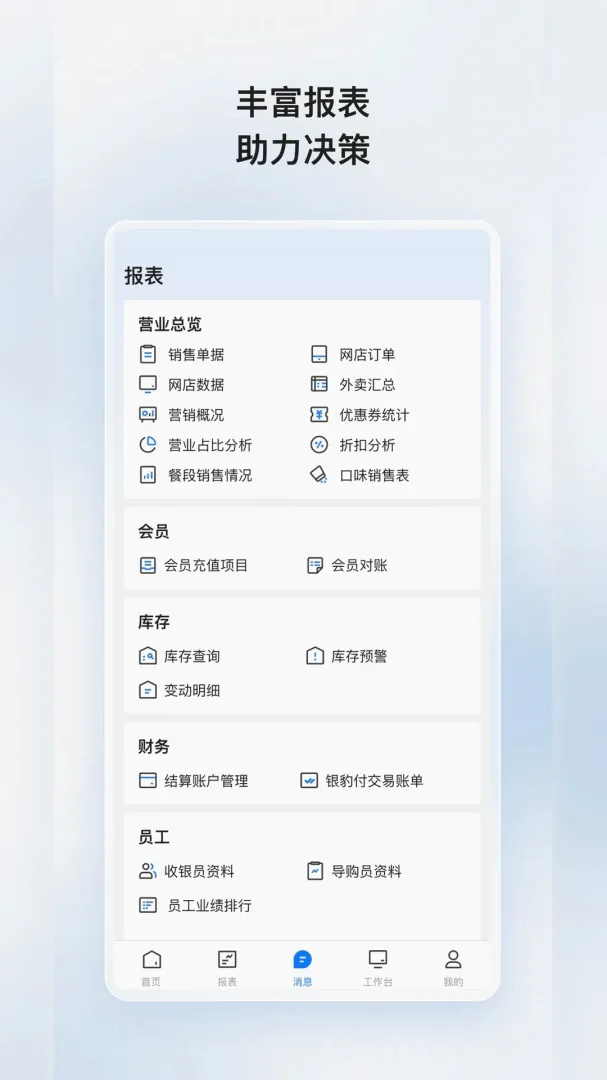Open 会员充值项目 report link

tap(194, 565)
